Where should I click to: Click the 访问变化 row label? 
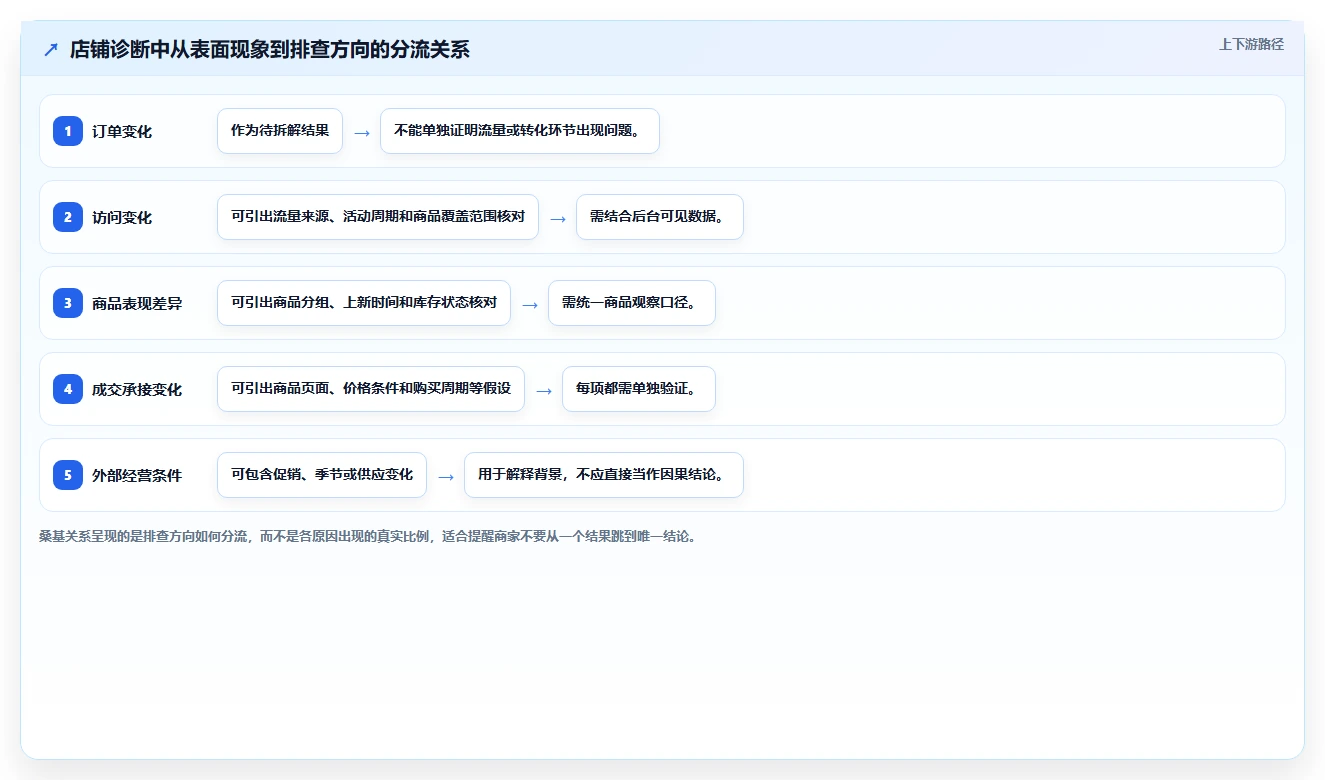[122, 217]
